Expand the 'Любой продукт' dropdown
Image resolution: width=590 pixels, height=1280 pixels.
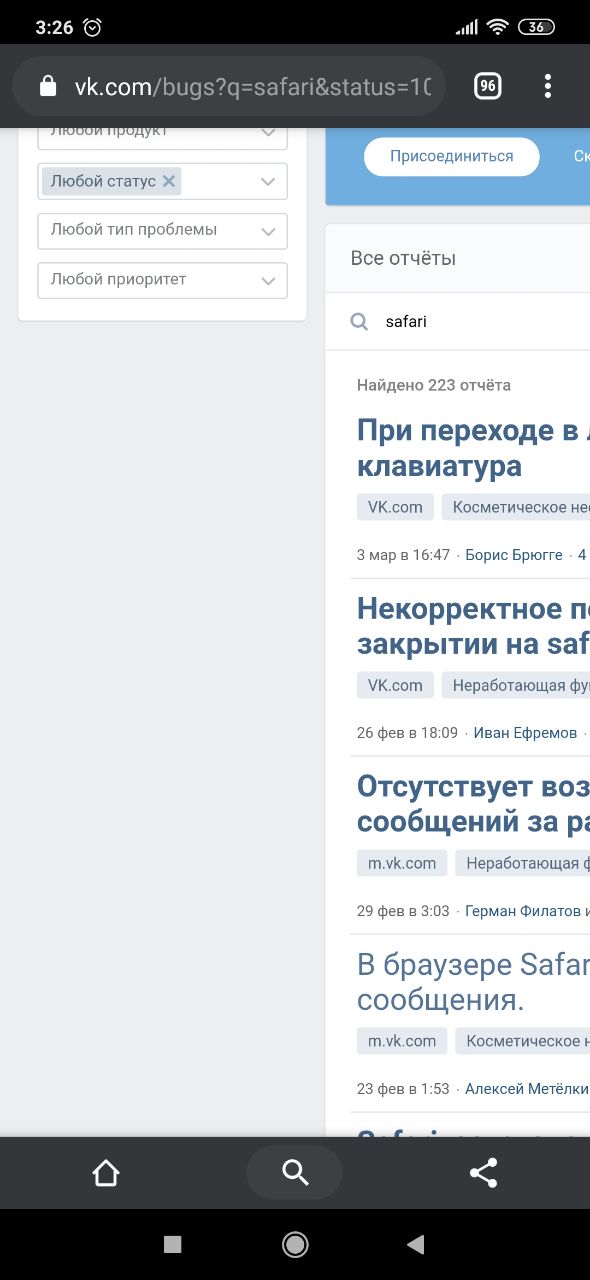click(162, 137)
